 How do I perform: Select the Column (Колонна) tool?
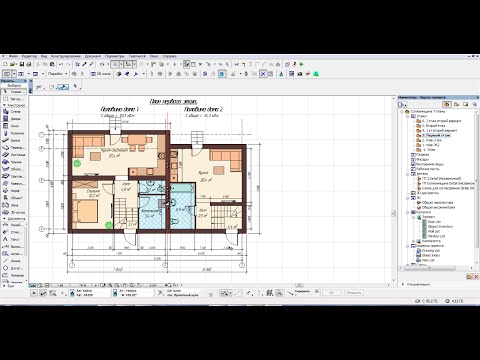point(13,133)
